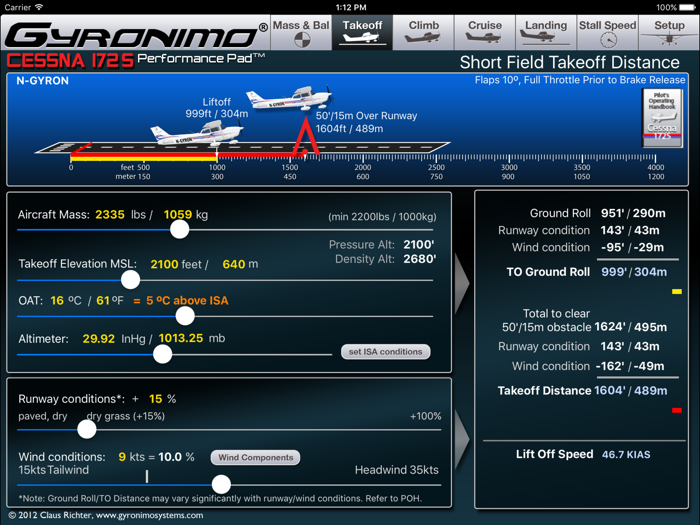700x525 pixels.
Task: Click the red takeoff distance legend square
Action: click(677, 410)
